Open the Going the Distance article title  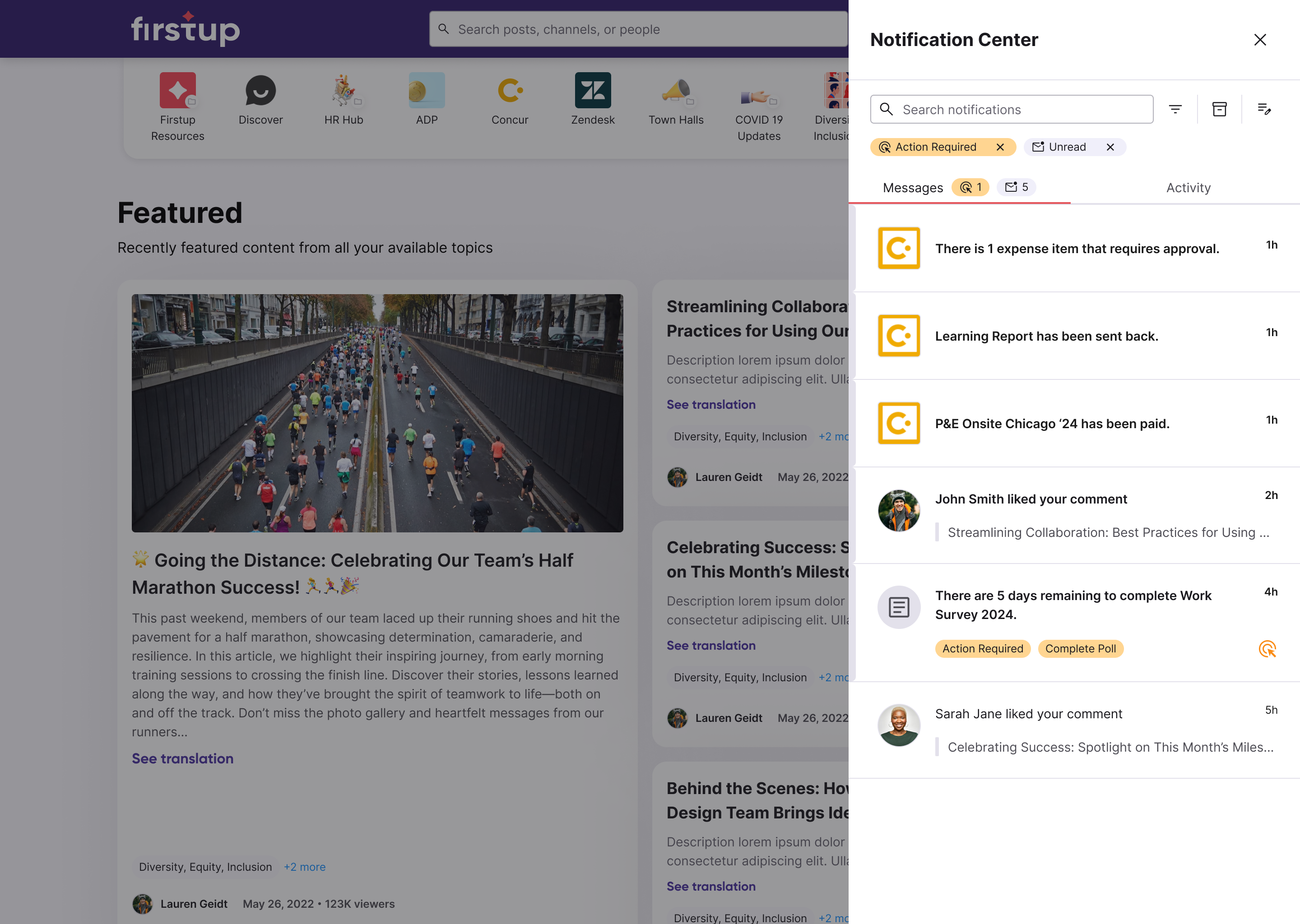353,573
